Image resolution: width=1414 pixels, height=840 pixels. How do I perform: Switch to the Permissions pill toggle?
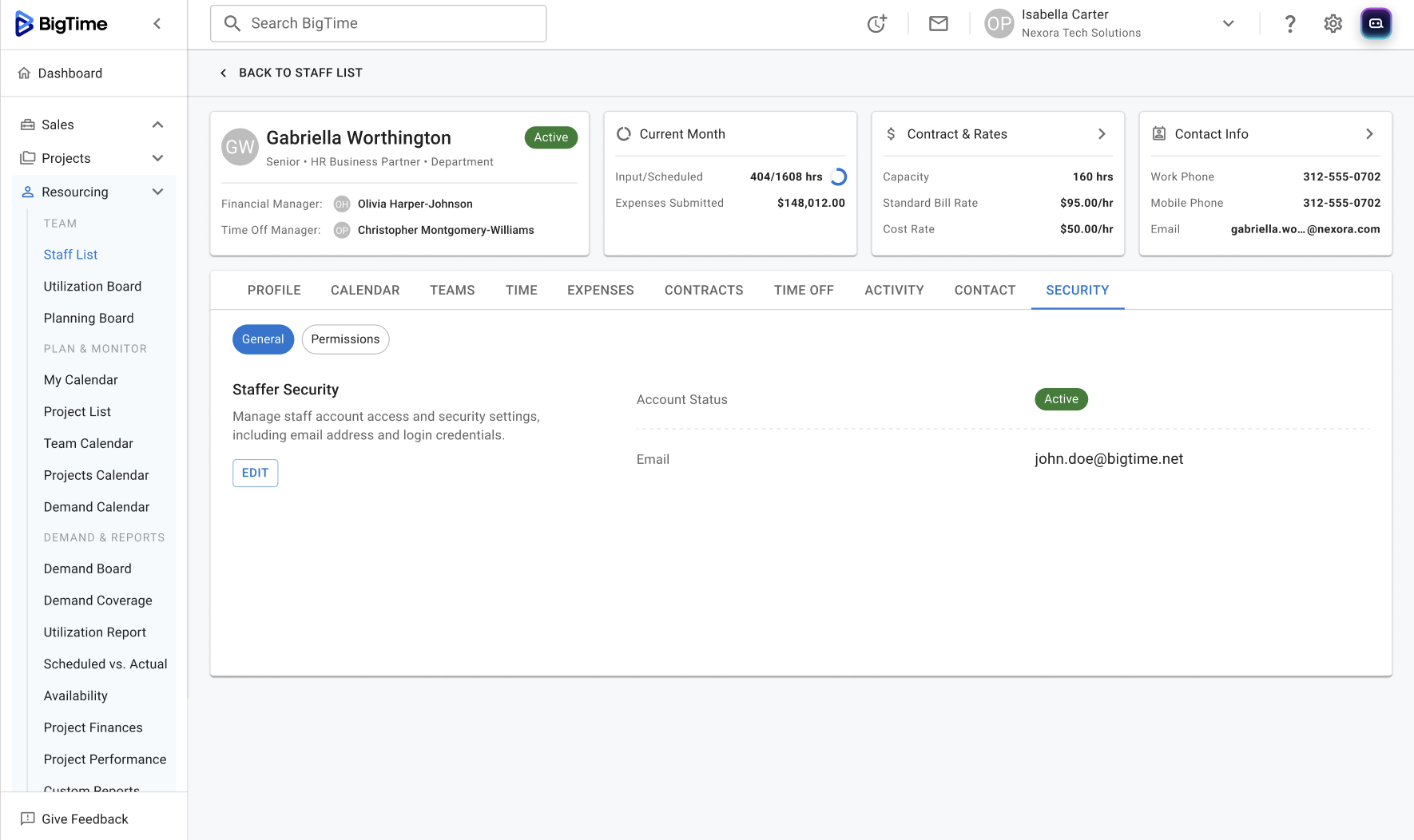click(x=345, y=339)
